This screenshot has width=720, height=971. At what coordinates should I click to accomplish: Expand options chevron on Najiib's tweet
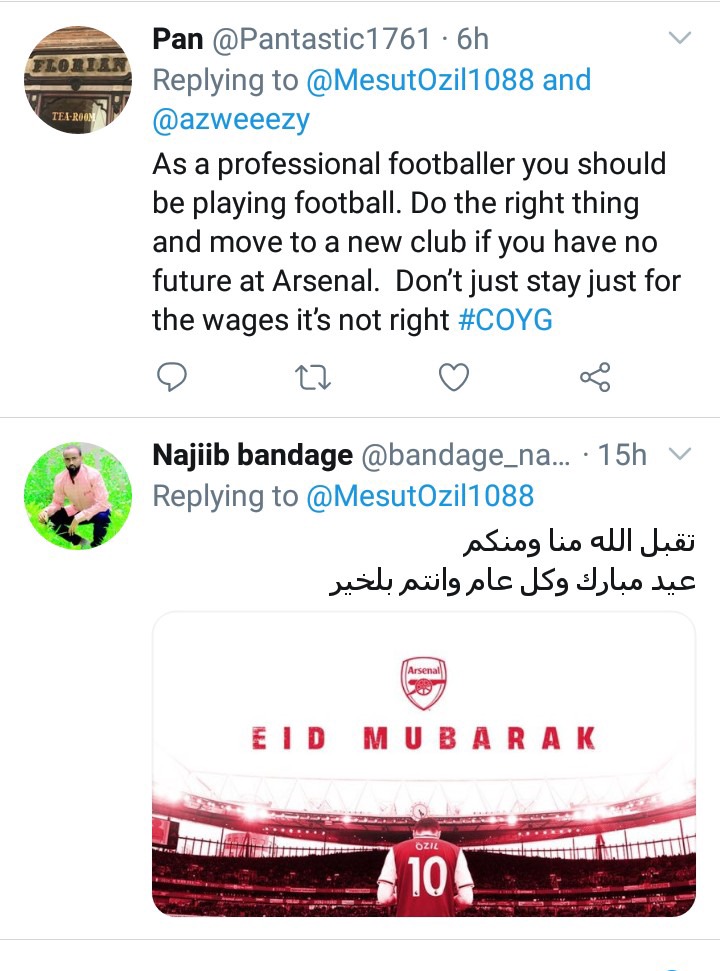pos(679,455)
